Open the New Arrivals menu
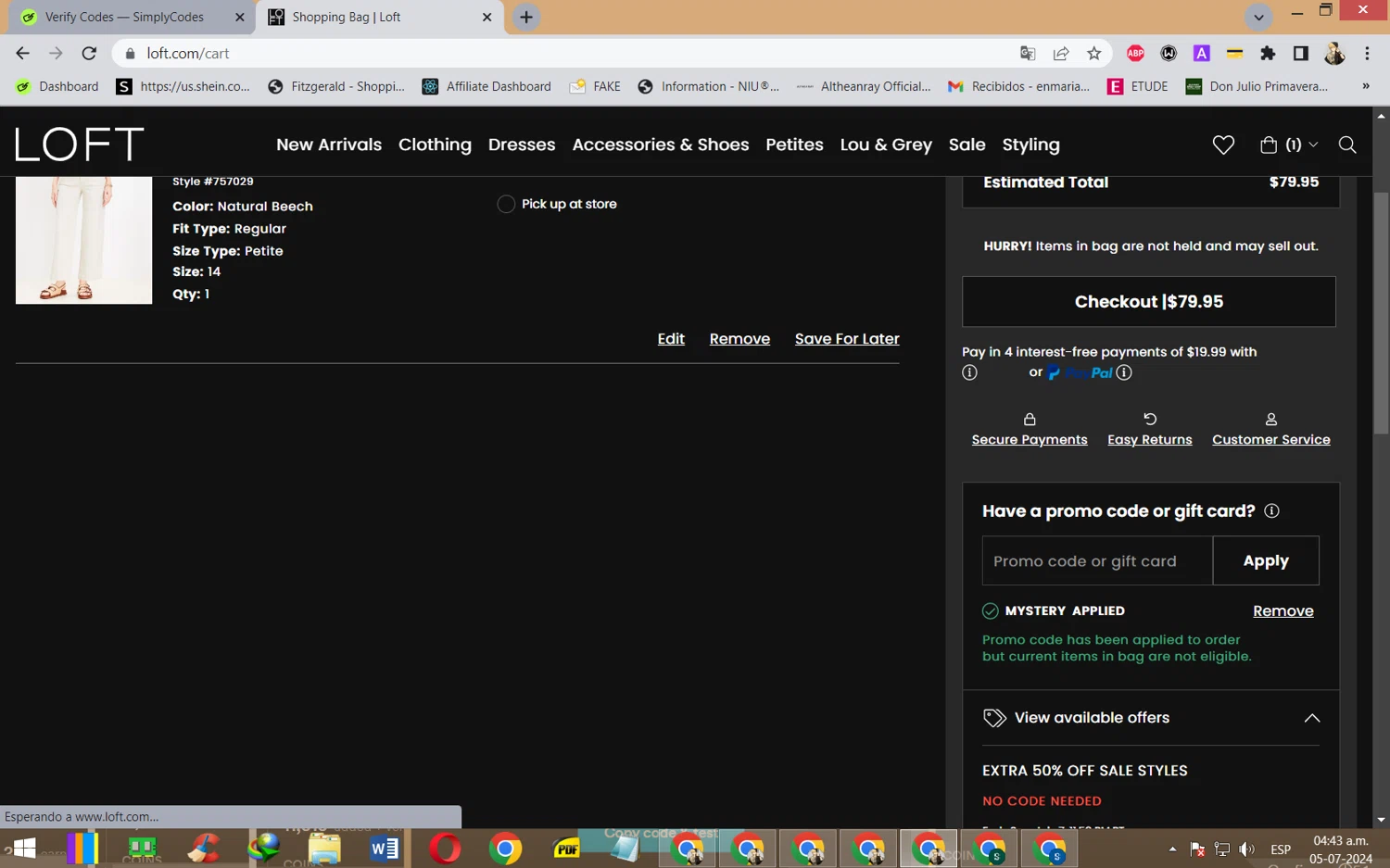Image resolution: width=1390 pixels, height=868 pixels. [329, 145]
